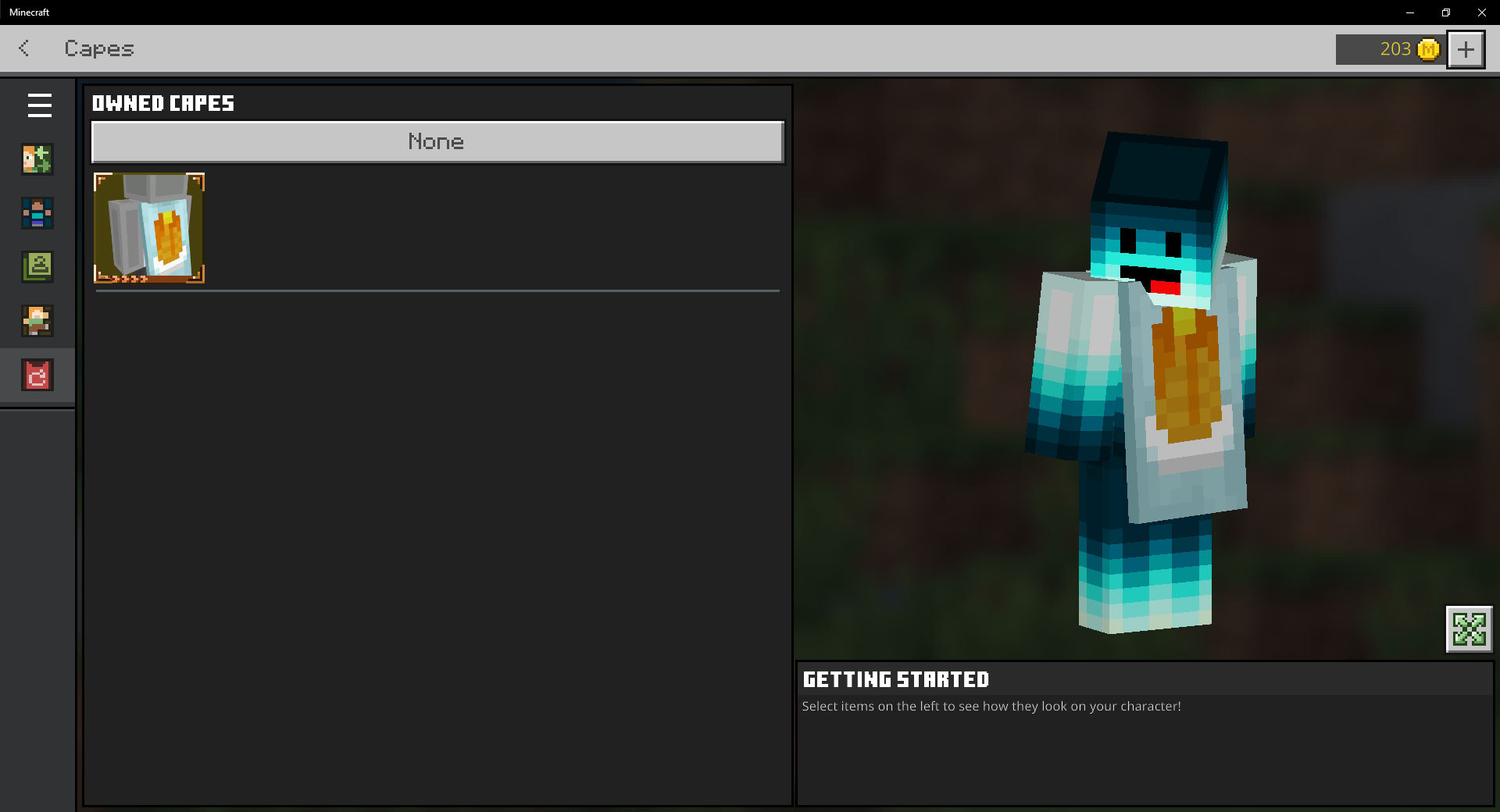This screenshot has width=1500, height=812.
Task: Open the body figure sidebar category
Action: [37, 213]
